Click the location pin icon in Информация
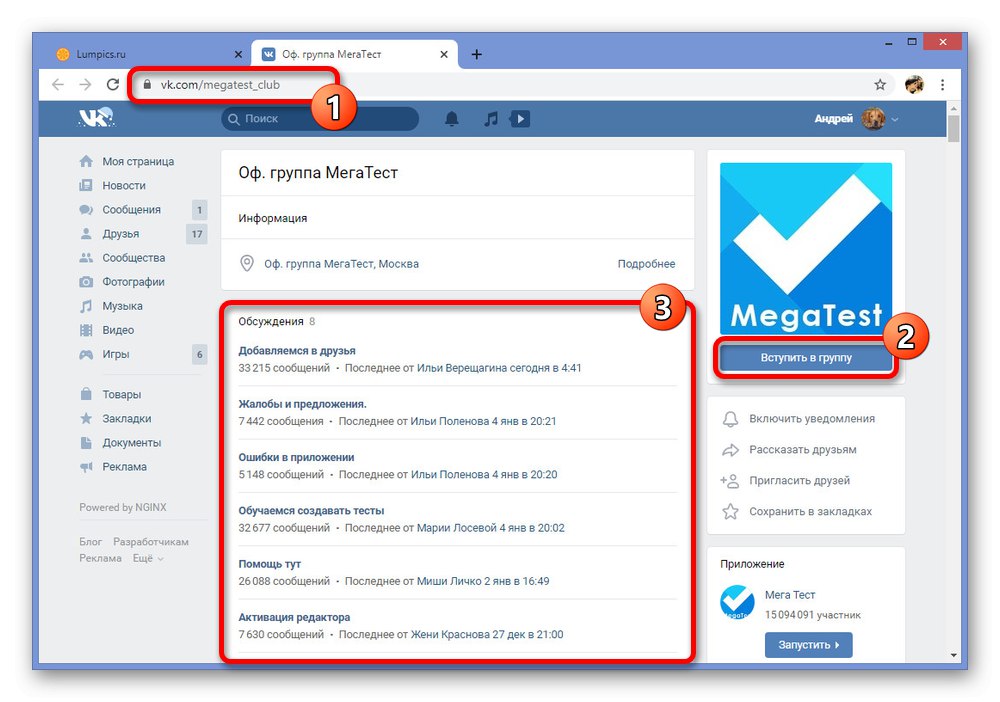 pos(247,263)
